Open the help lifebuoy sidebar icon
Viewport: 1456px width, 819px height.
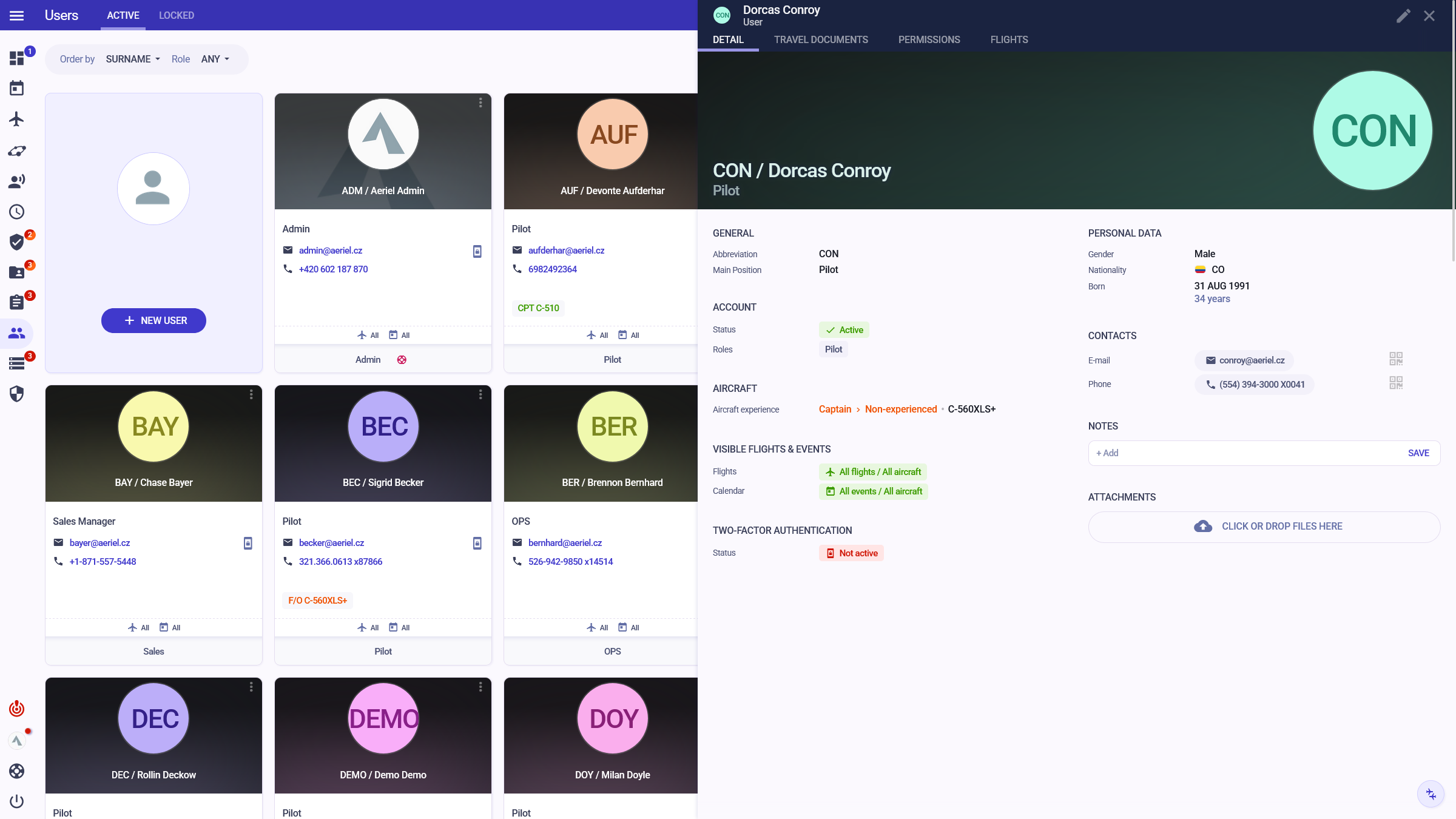click(17, 771)
